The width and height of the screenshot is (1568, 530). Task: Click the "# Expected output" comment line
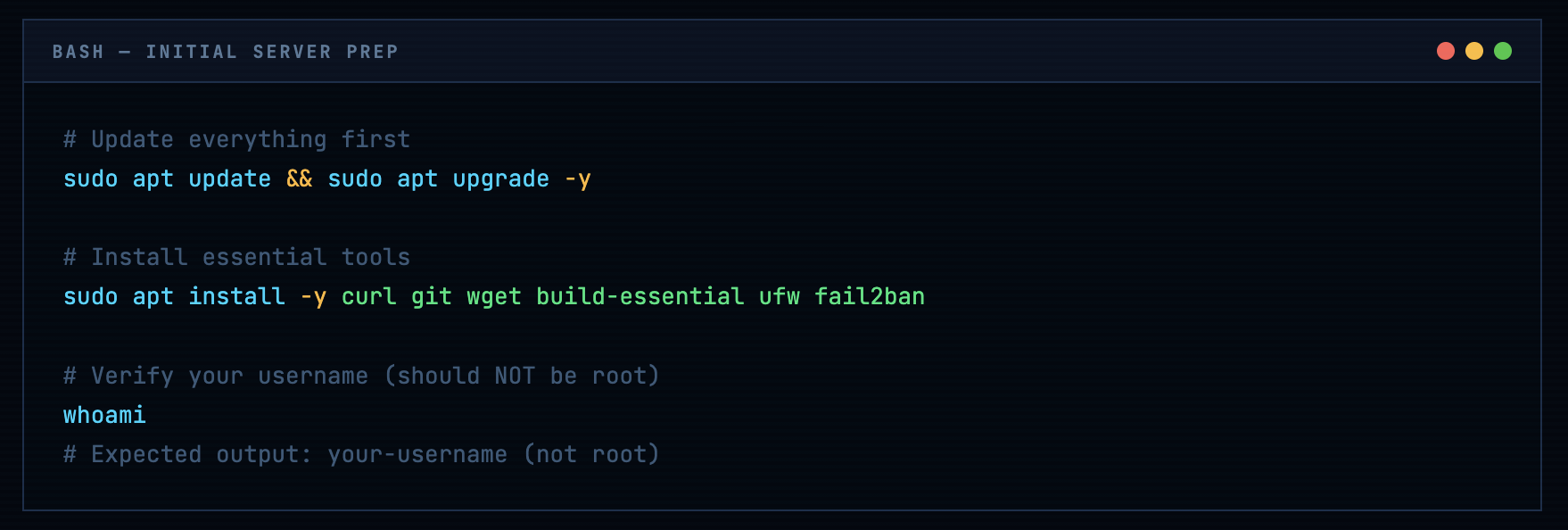[361, 454]
